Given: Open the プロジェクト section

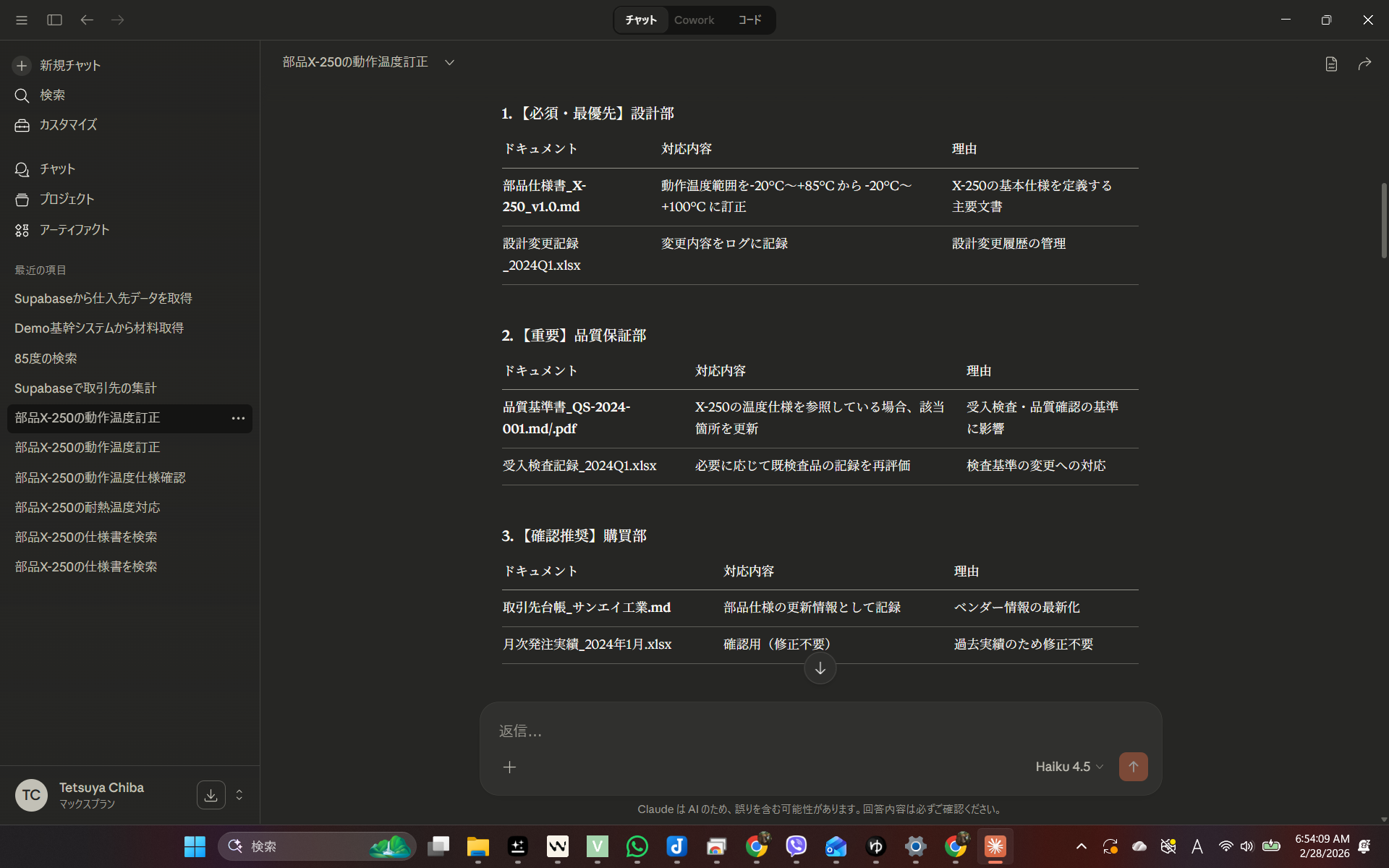Looking at the screenshot, I should coord(67,199).
